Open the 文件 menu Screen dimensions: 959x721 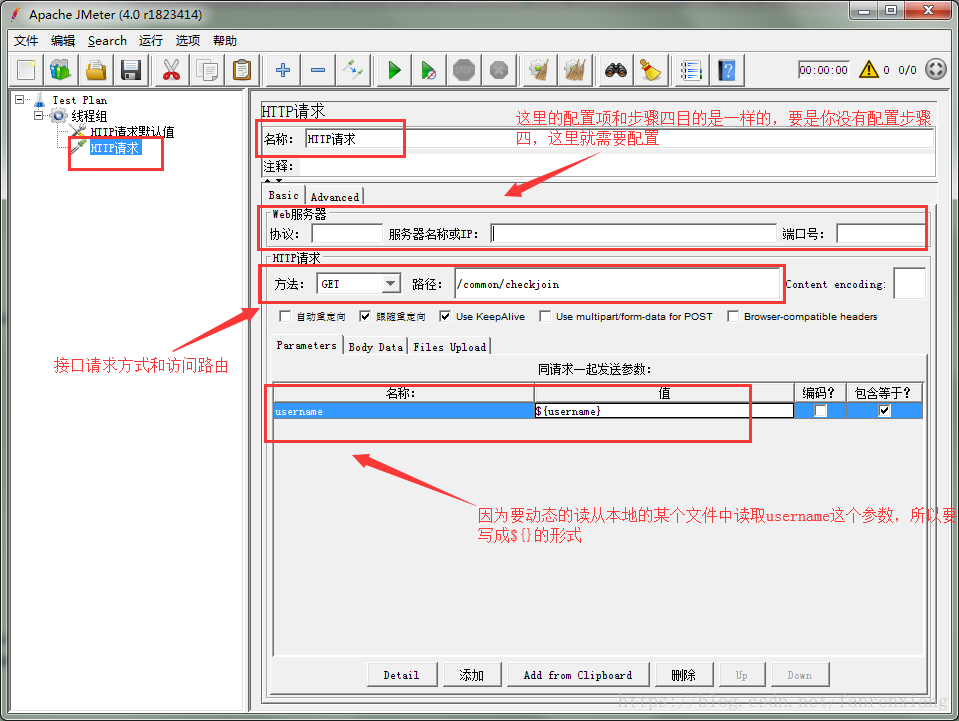26,41
